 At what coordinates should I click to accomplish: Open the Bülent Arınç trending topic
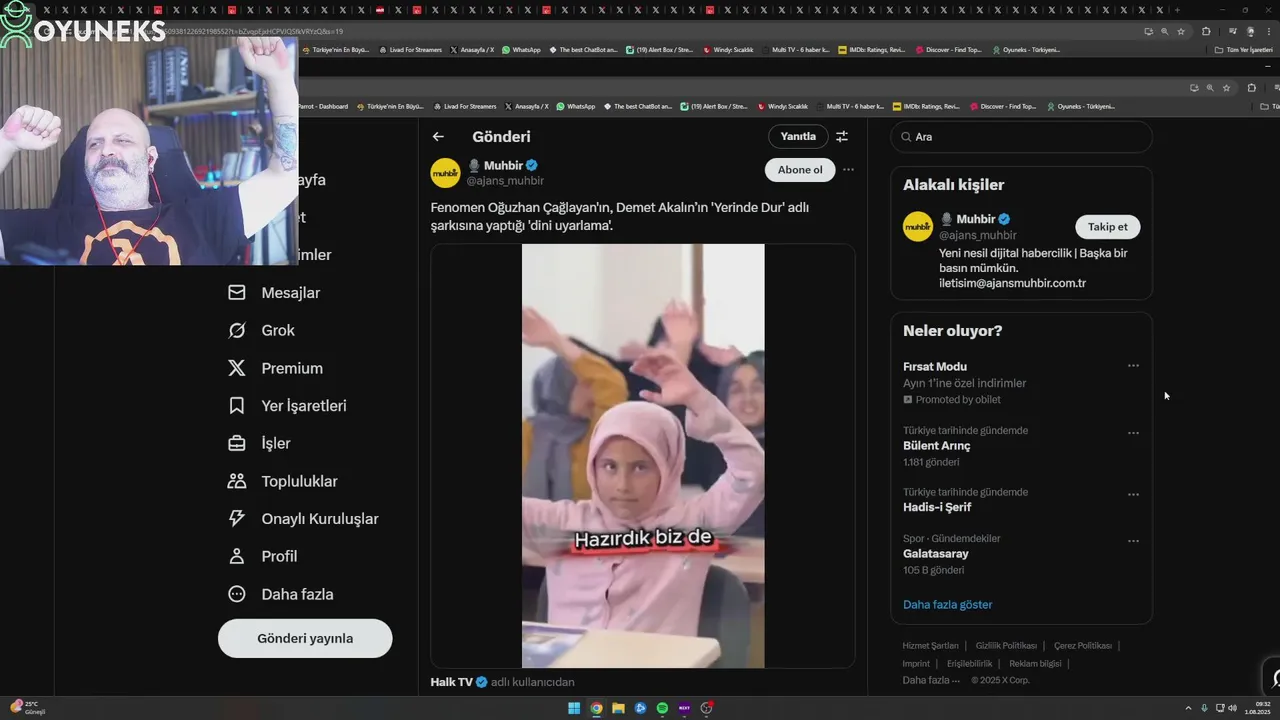[x=936, y=446]
